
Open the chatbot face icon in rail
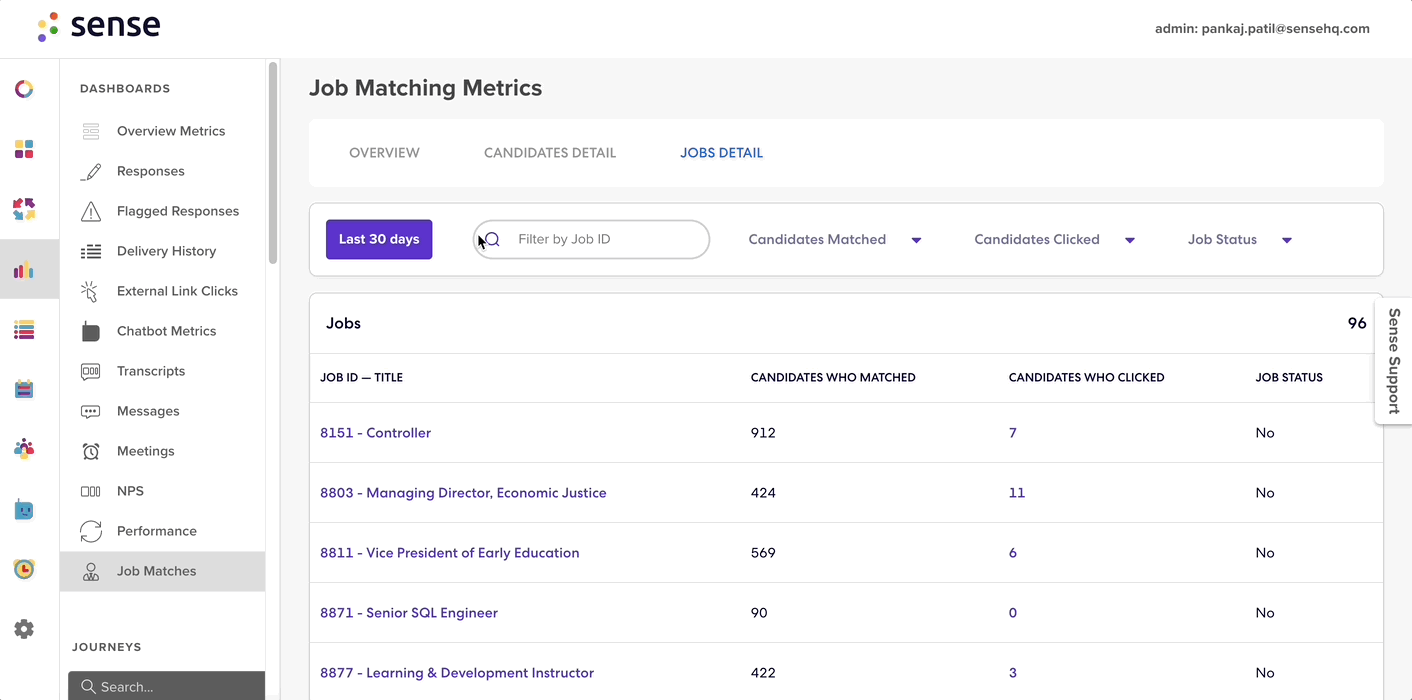[24, 509]
